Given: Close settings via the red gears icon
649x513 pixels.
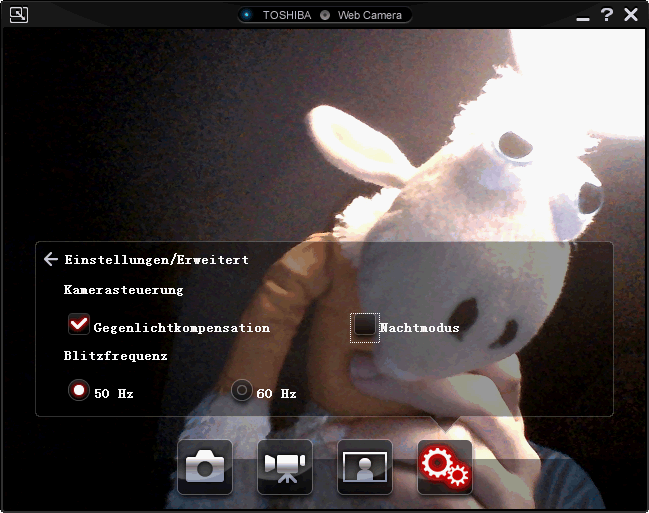Looking at the screenshot, I should click(x=445, y=467).
